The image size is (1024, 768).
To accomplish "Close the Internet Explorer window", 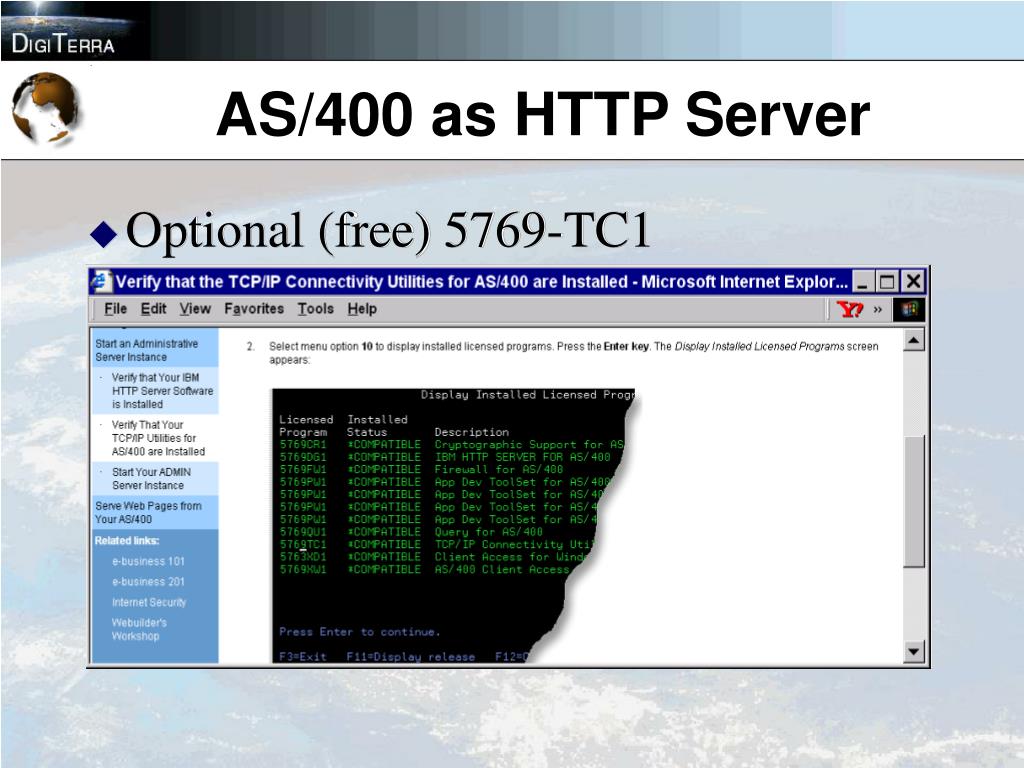I will [x=913, y=282].
